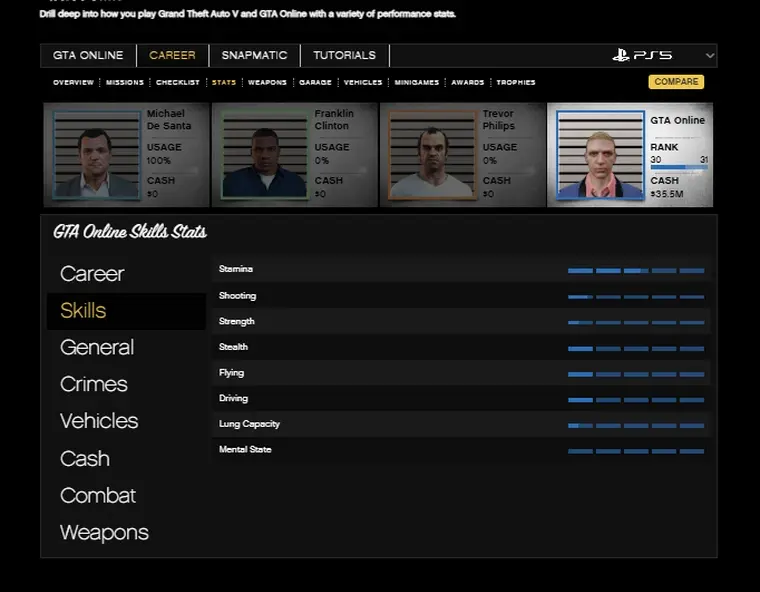Viewport: 760px width, 592px height.
Task: Click the PlayStation logo icon
Action: pos(620,55)
